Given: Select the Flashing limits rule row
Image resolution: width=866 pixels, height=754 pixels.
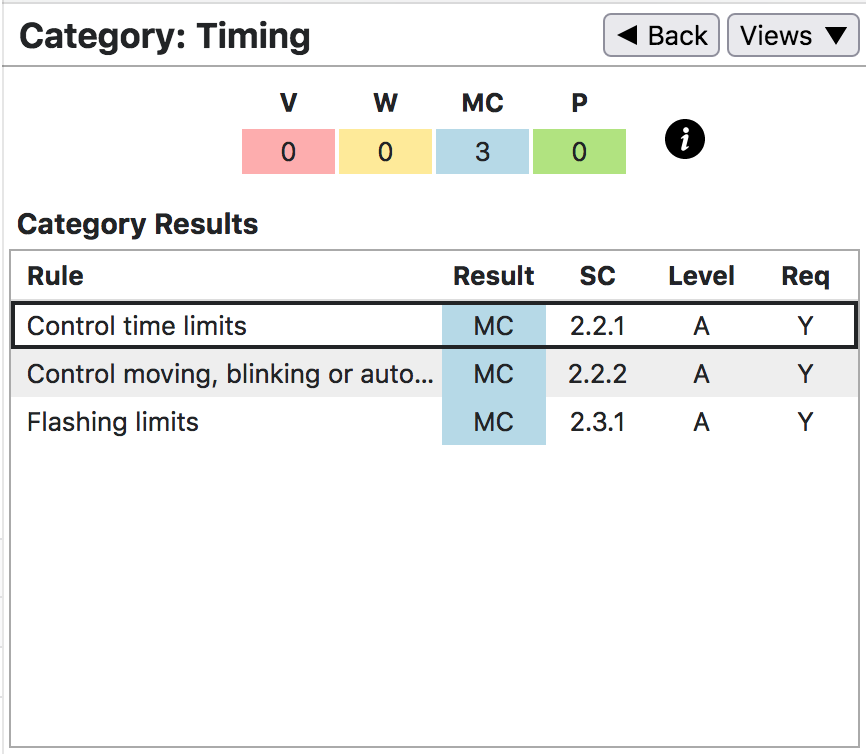Looking at the screenshot, I should tap(113, 422).
